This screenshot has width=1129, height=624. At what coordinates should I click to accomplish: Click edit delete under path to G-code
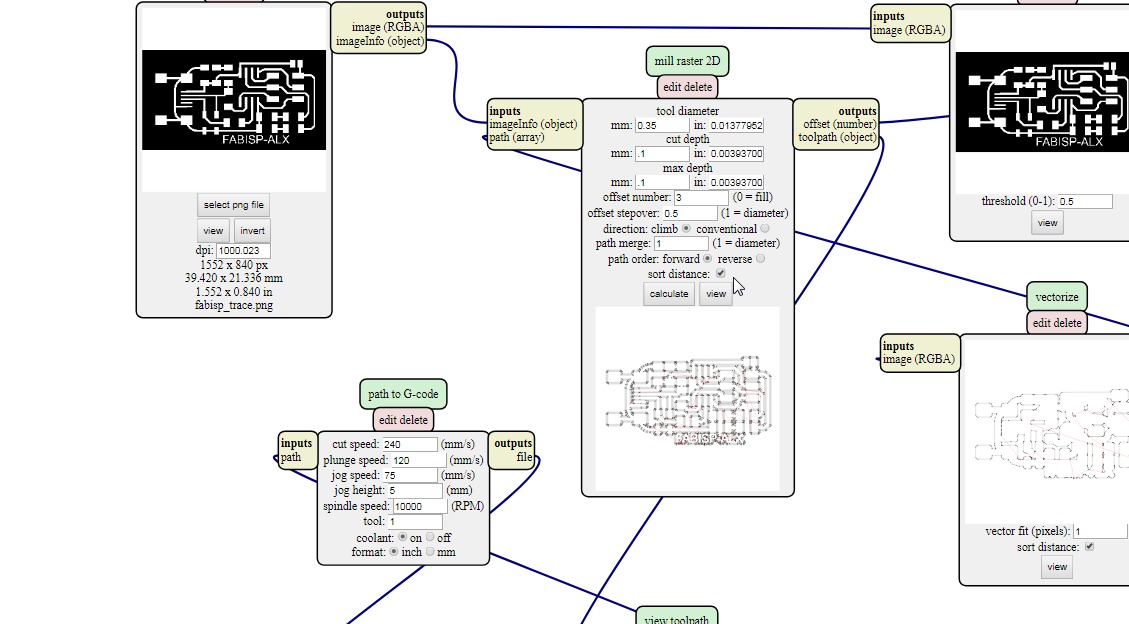pos(403,420)
